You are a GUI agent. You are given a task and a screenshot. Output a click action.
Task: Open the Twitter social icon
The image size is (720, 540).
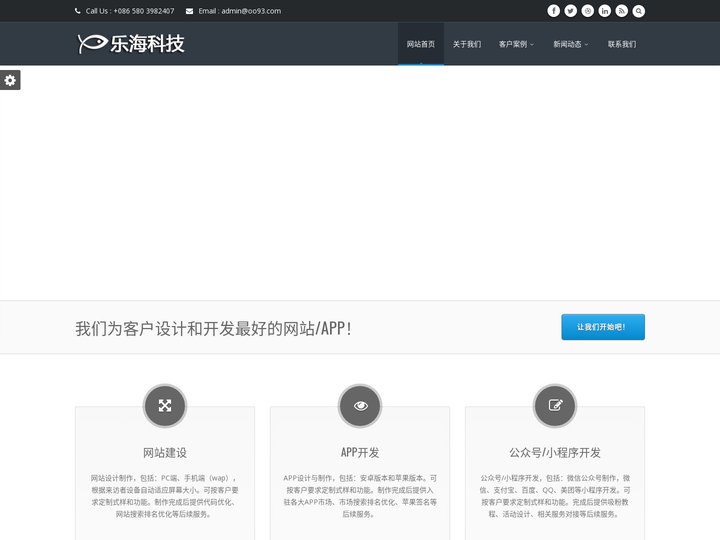pyautogui.click(x=570, y=11)
